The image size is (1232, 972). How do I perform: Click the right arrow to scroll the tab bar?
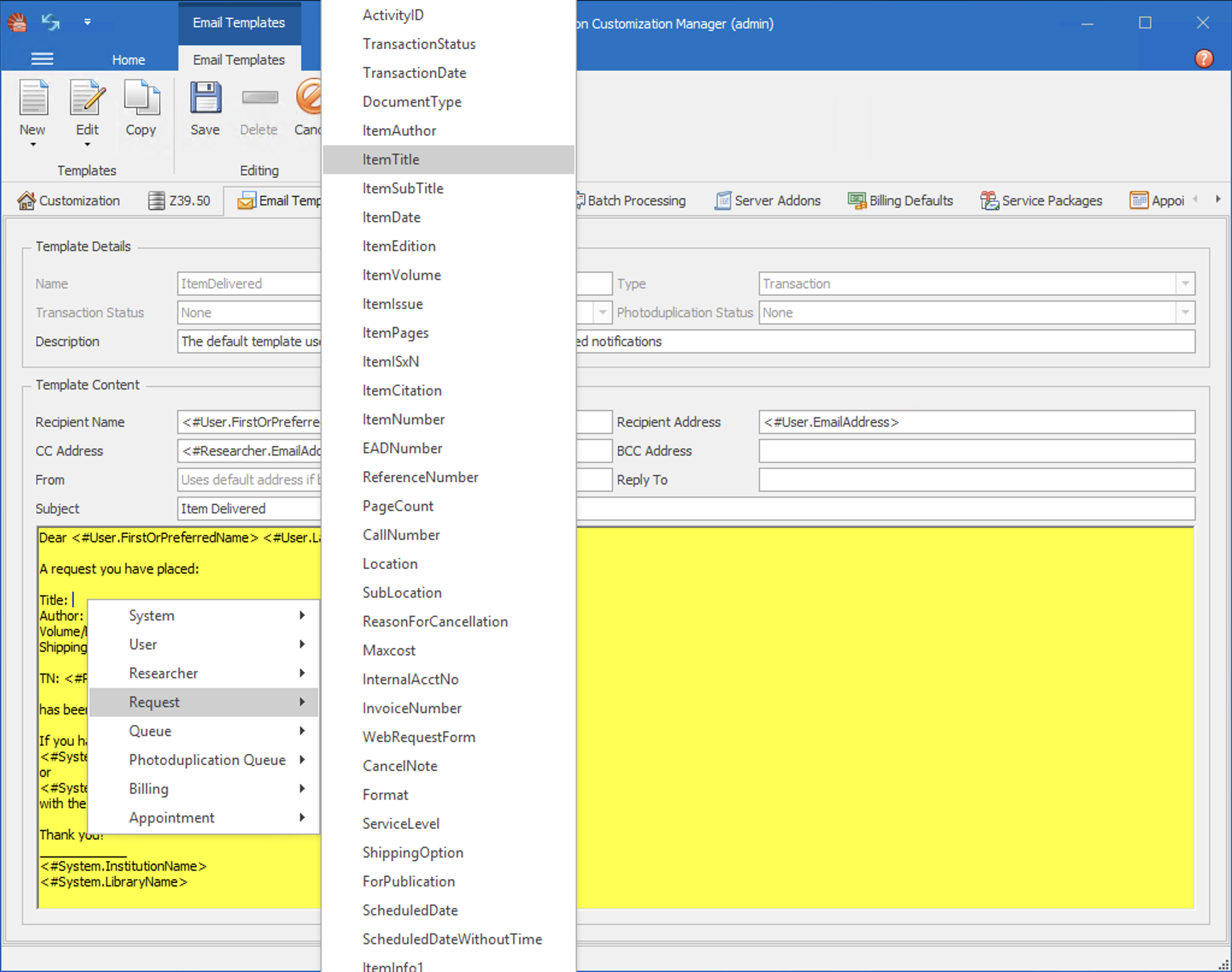click(x=1219, y=199)
